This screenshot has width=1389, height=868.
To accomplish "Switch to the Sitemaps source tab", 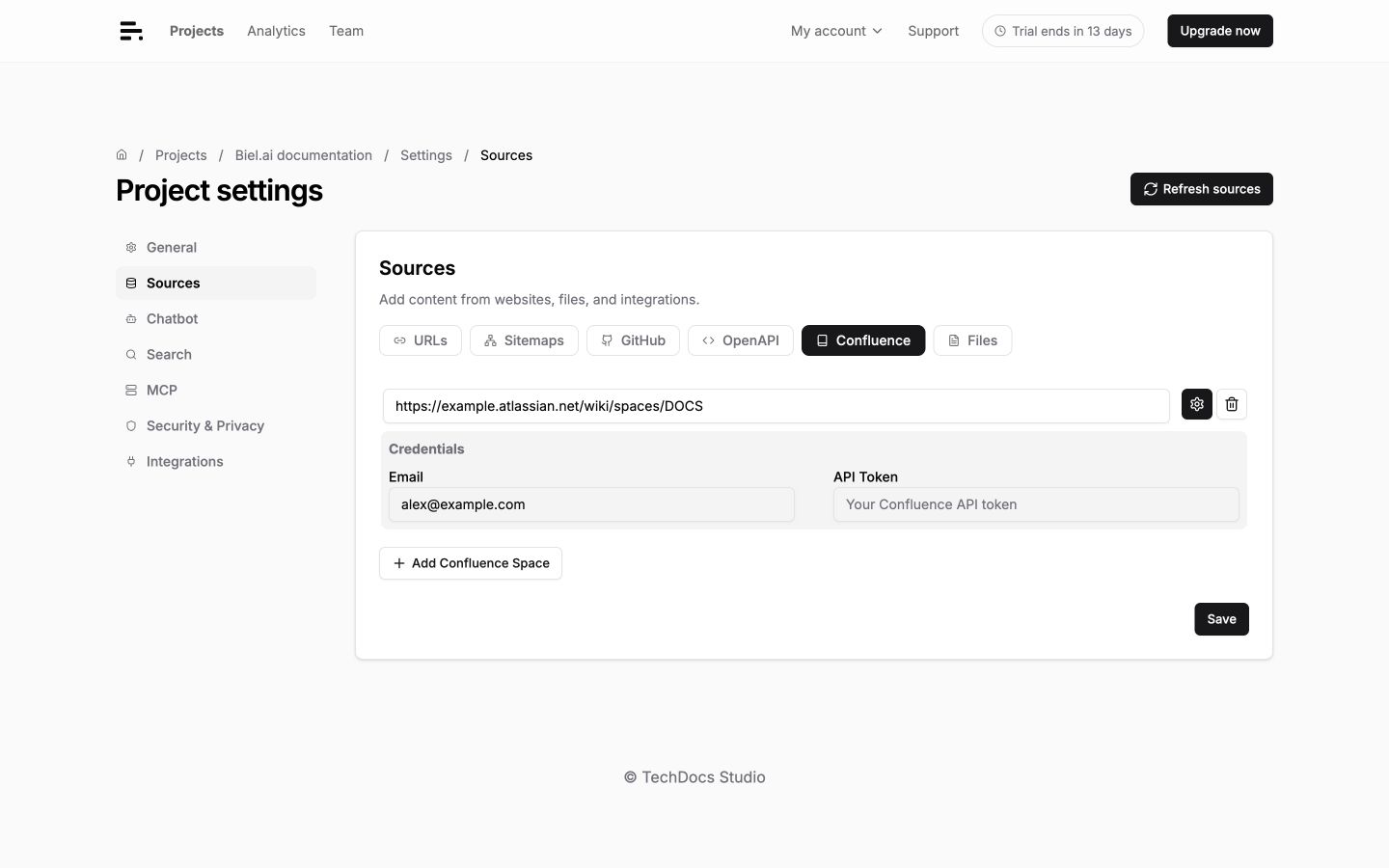I will coord(524,340).
